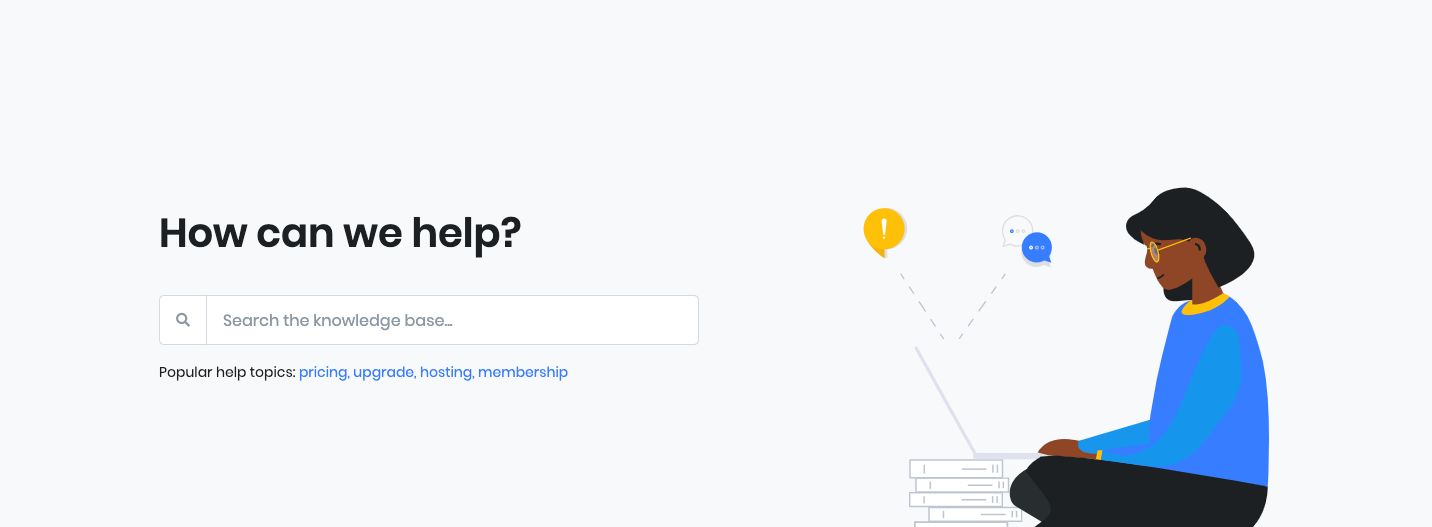Click the magnifying glass search icon

point(183,320)
